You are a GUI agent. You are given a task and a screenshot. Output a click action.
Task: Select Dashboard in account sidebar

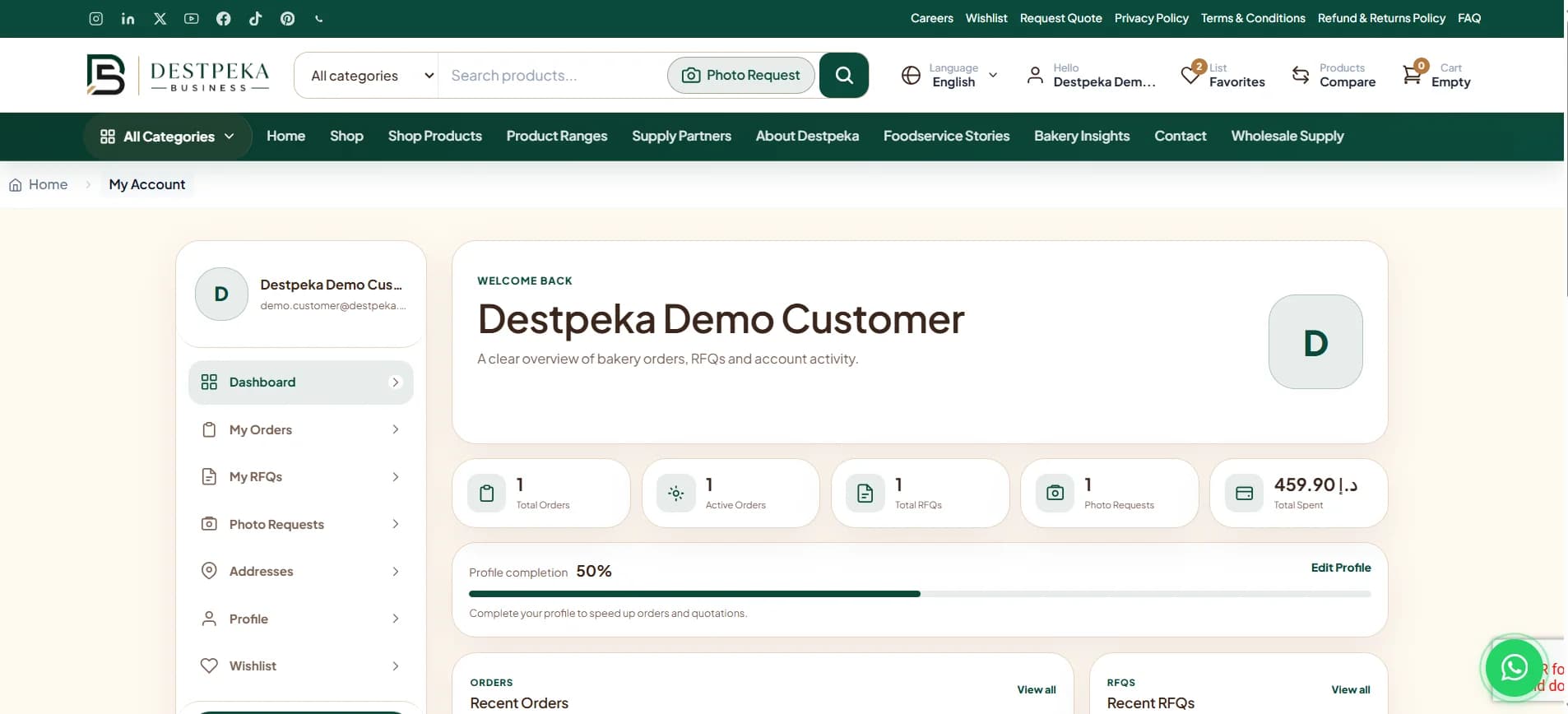[301, 382]
